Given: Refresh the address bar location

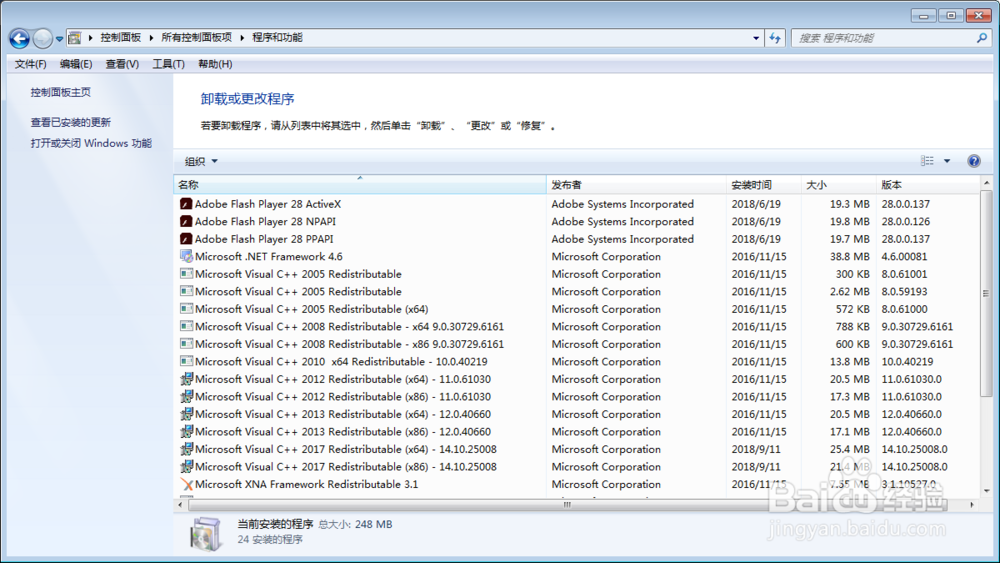Looking at the screenshot, I should [775, 38].
